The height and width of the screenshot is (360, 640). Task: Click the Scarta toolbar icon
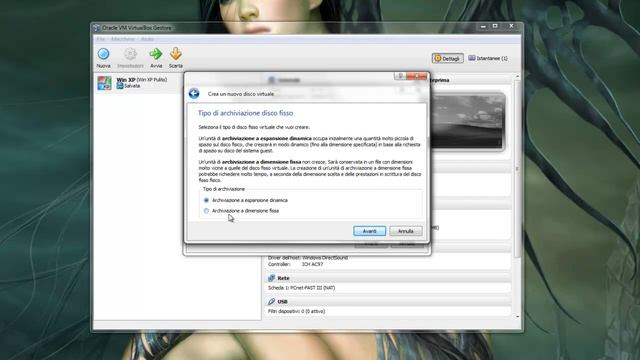tap(176, 54)
